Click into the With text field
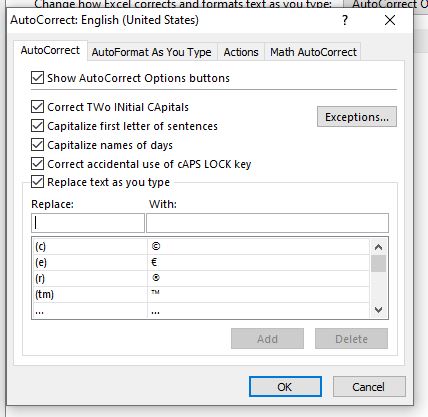428x417 pixels. click(x=267, y=223)
